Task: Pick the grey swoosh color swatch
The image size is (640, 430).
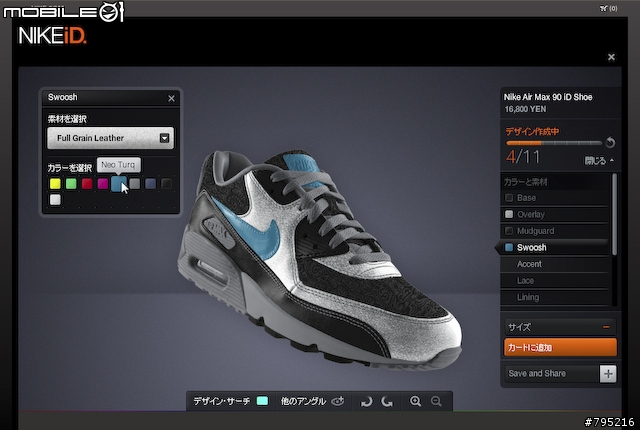Action: [135, 184]
